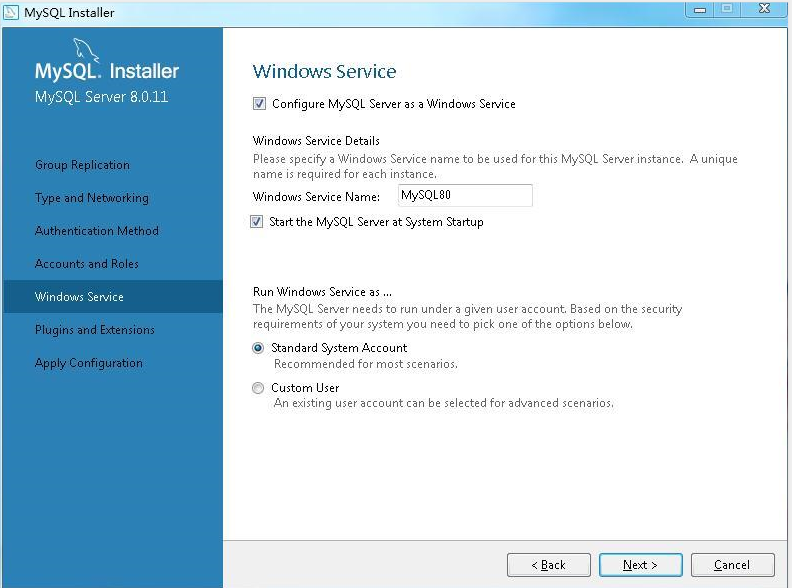
Task: Click the 'Windows Service' page heading
Action: click(324, 71)
